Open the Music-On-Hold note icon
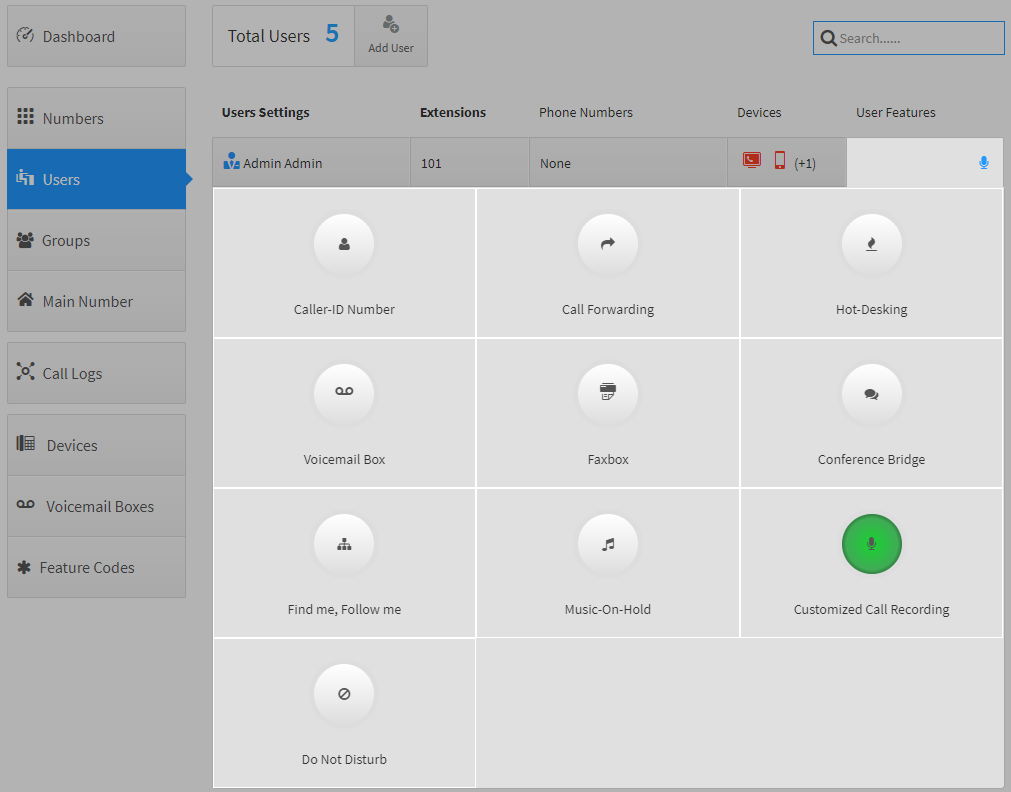 coord(607,544)
